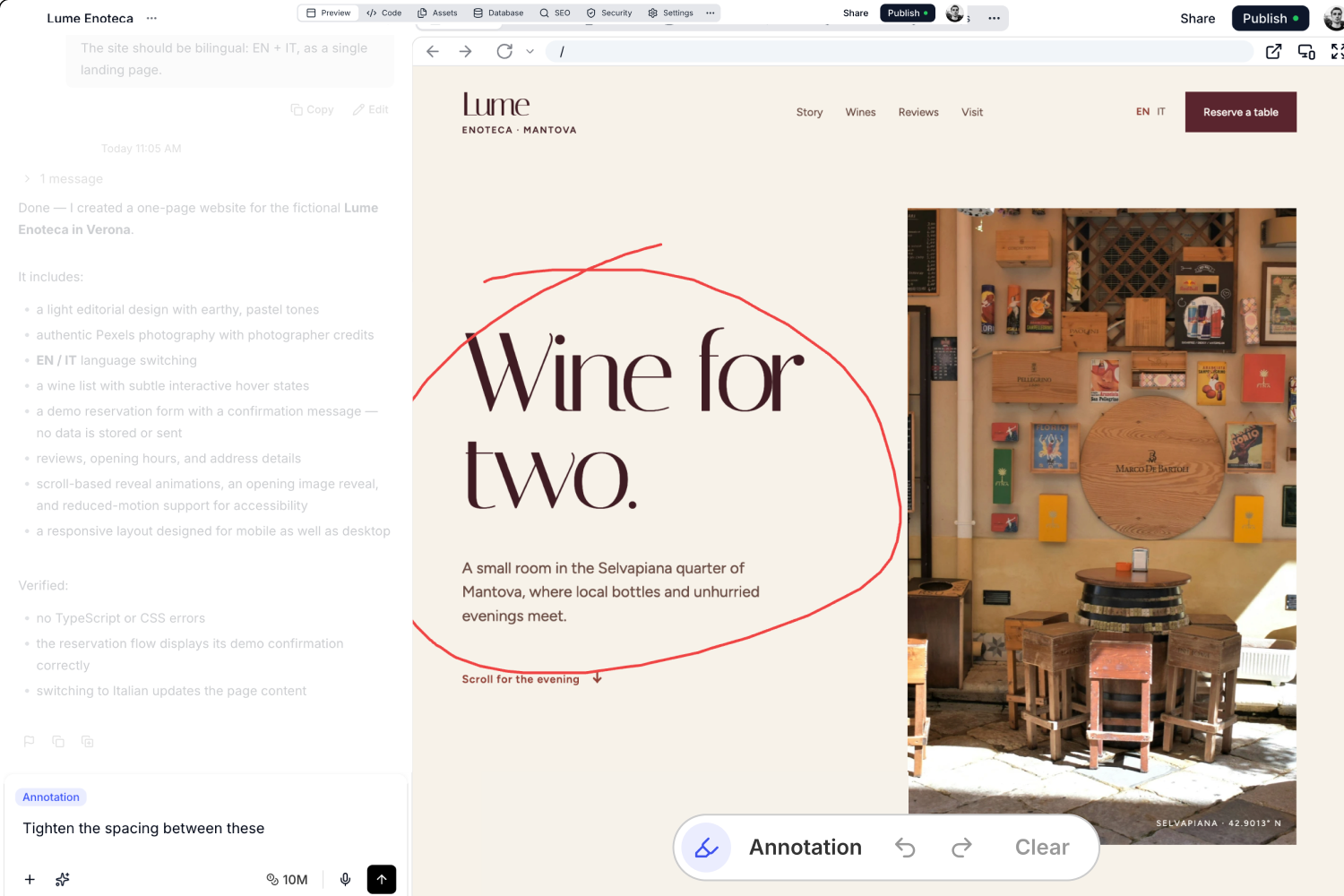The image size is (1344, 896).
Task: Click the Reserve a table button
Action: coord(1240,112)
